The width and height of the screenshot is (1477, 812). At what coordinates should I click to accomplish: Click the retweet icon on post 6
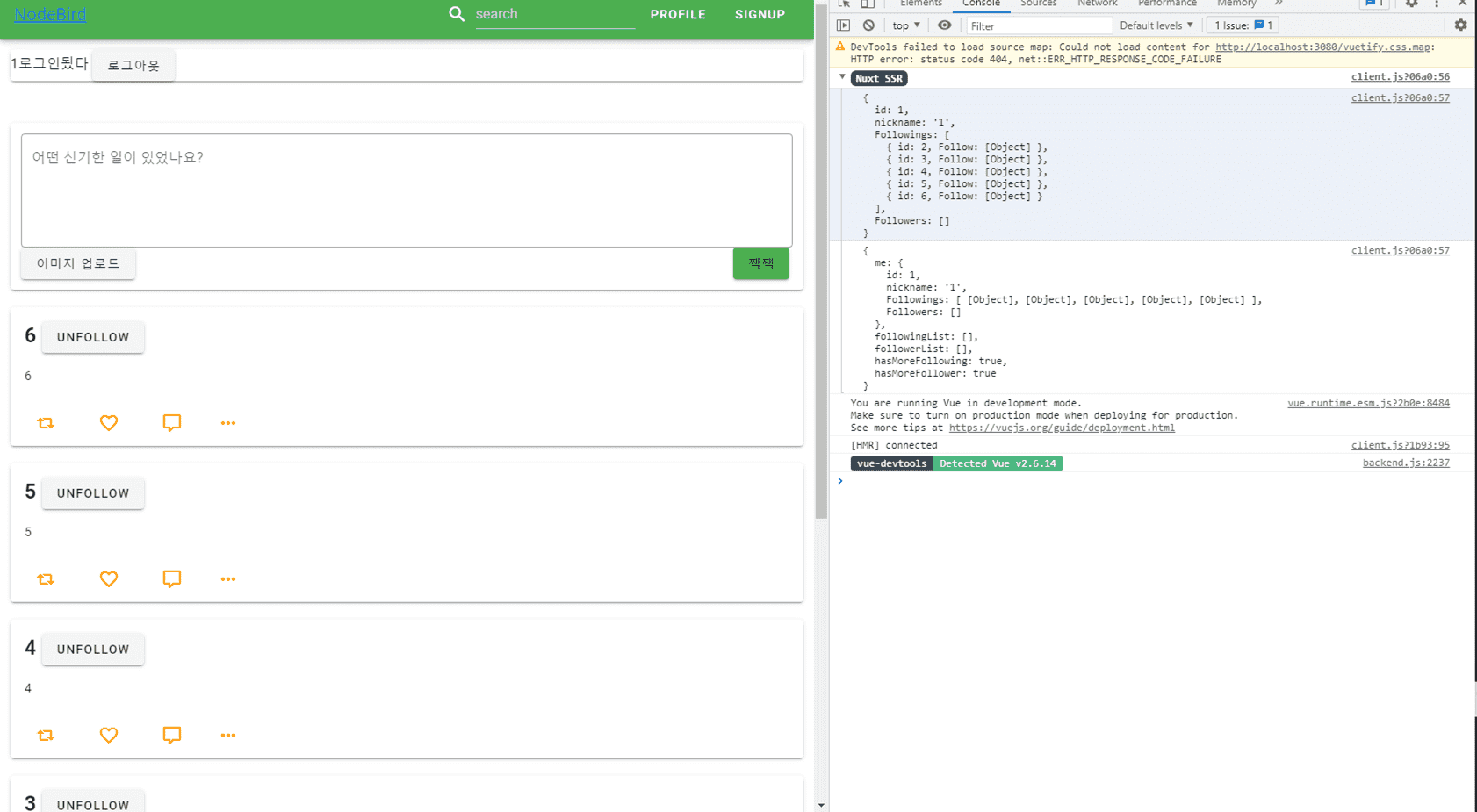click(x=46, y=423)
